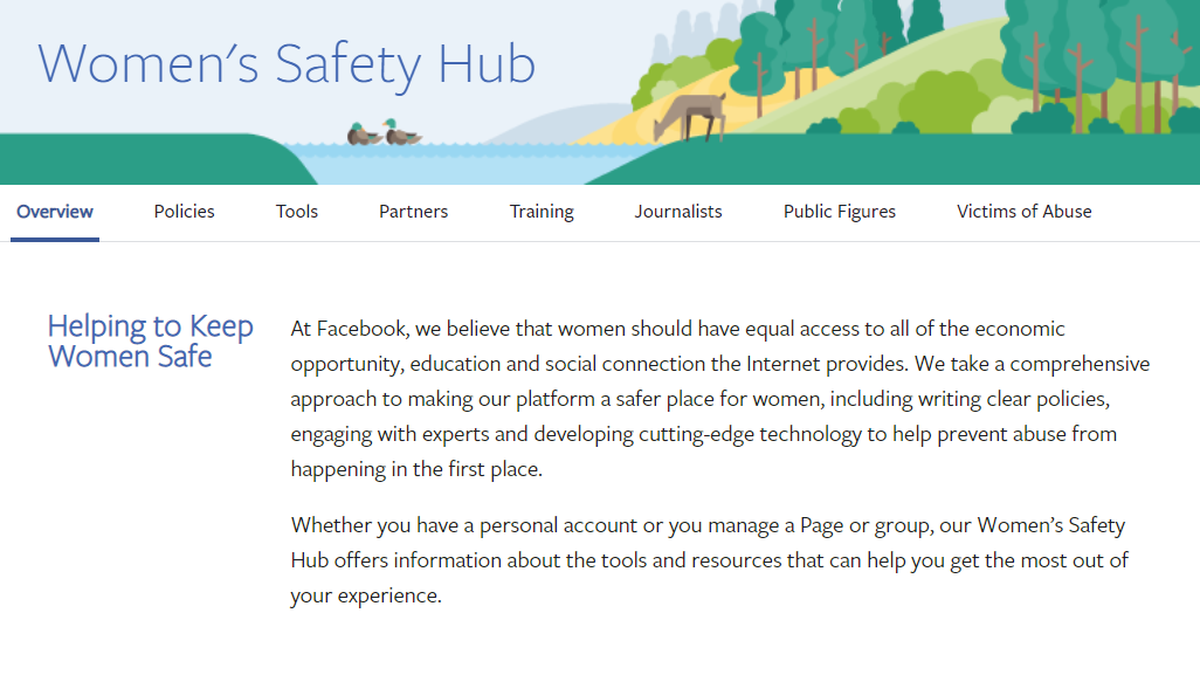Select the Tools tab

[297, 211]
